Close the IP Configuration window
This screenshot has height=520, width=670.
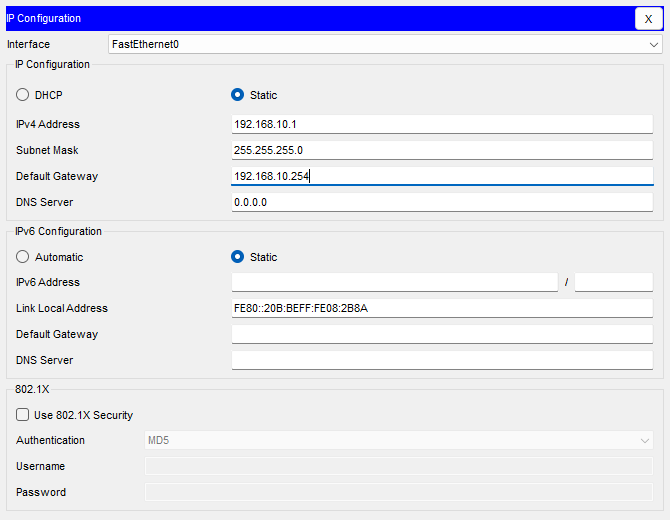(648, 19)
